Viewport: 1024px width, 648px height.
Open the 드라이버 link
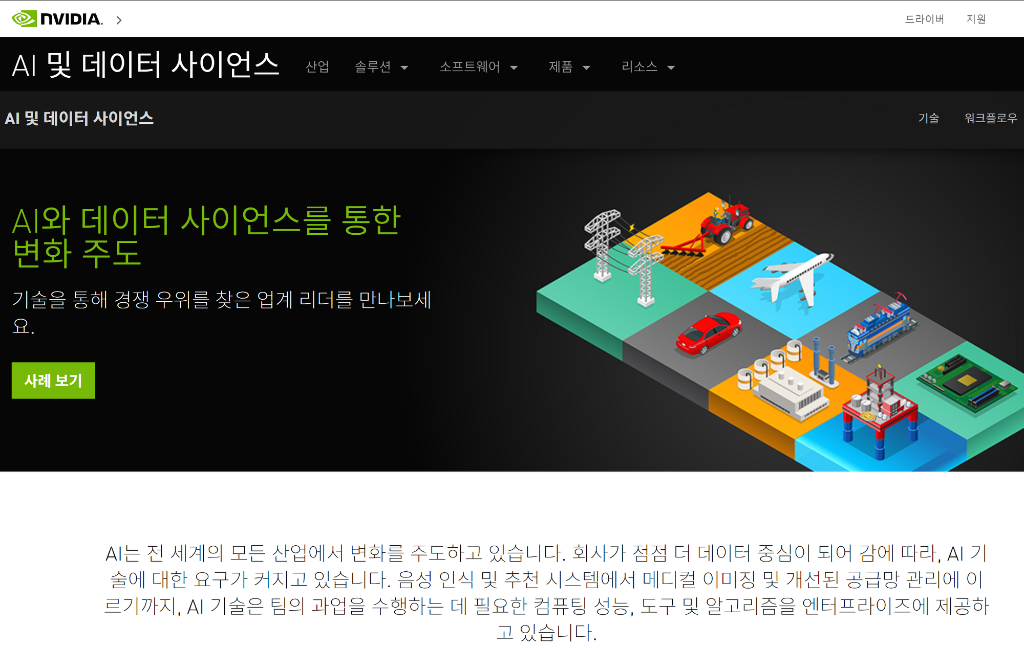pos(924,19)
